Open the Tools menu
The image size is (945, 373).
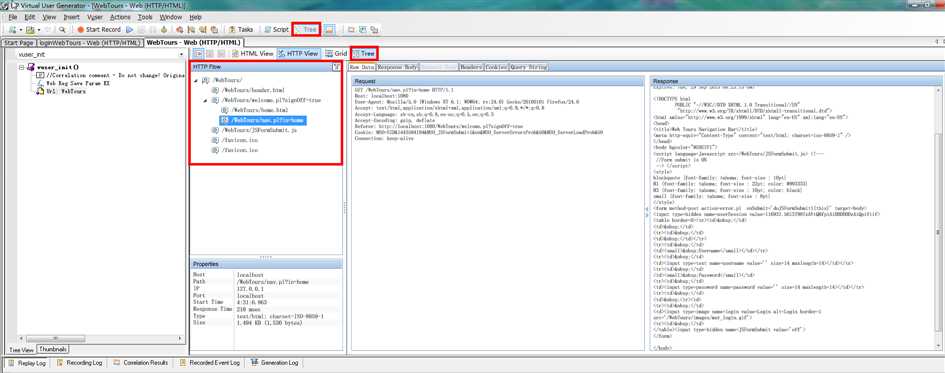(x=145, y=17)
